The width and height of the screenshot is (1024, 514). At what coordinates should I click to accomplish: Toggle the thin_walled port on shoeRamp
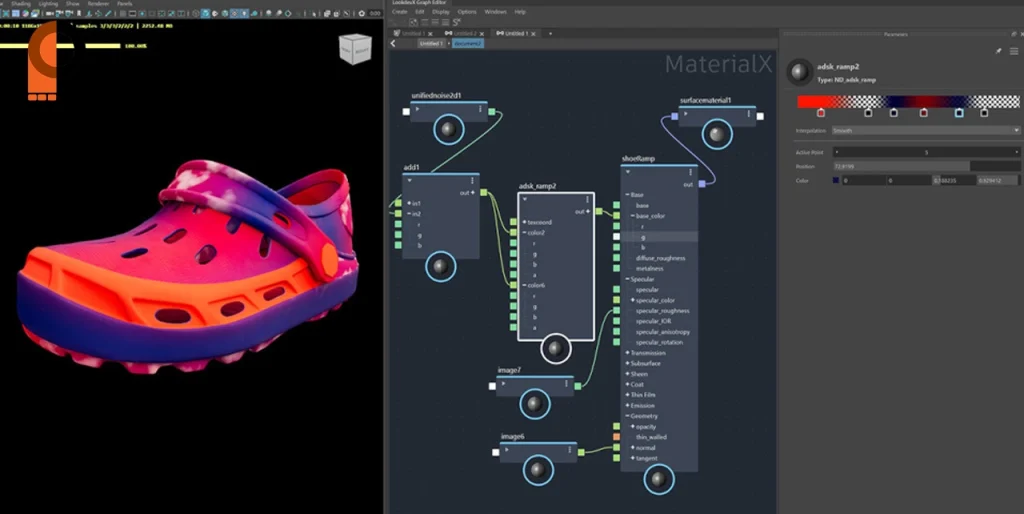[x=615, y=437]
